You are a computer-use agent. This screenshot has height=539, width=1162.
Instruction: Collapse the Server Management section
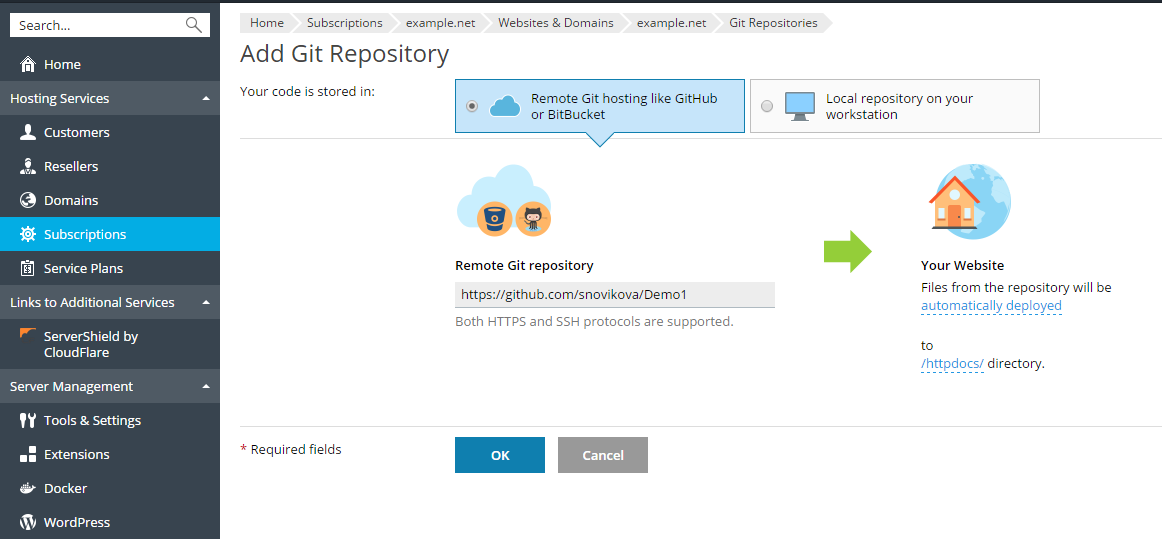click(x=205, y=387)
